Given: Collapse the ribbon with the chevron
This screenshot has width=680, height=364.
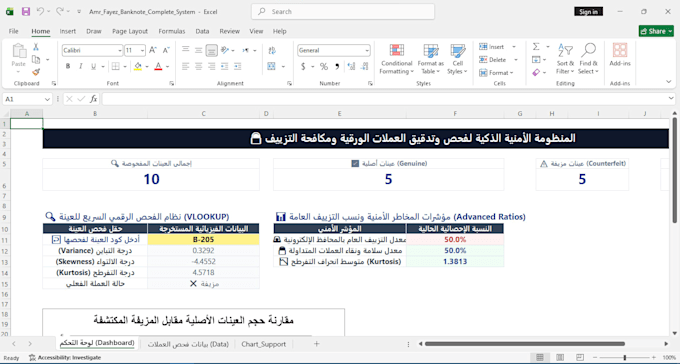Looking at the screenshot, I should coord(669,82).
